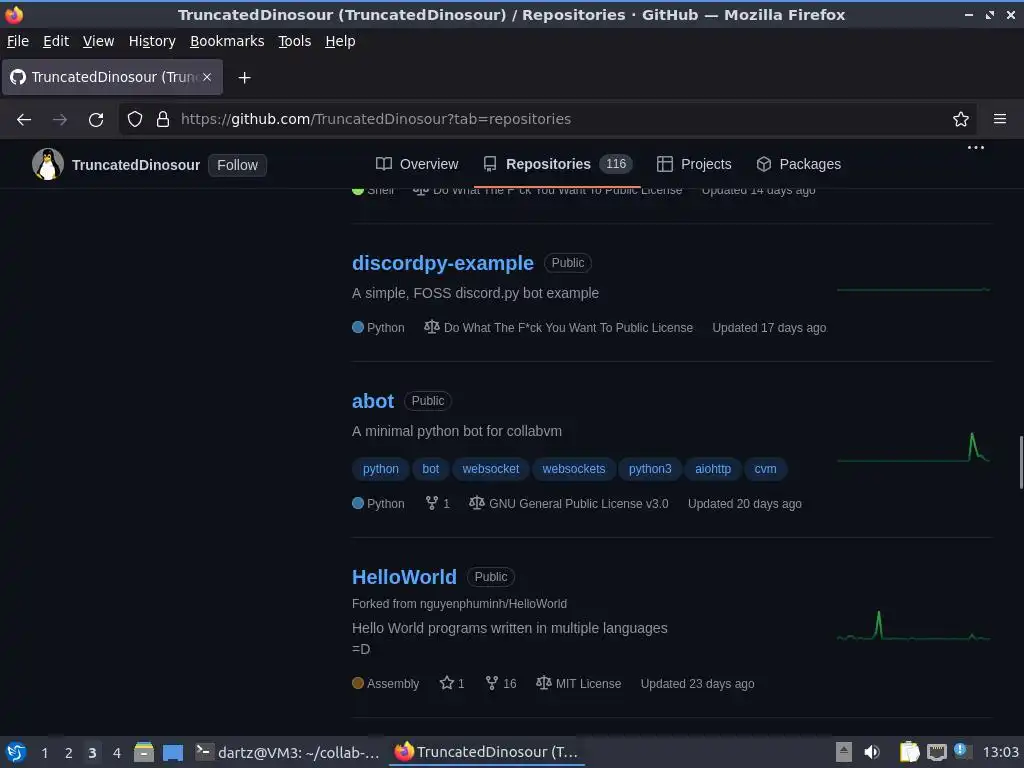Click the padlock site info icon
Image resolution: width=1024 pixels, height=768 pixels.
(163, 119)
